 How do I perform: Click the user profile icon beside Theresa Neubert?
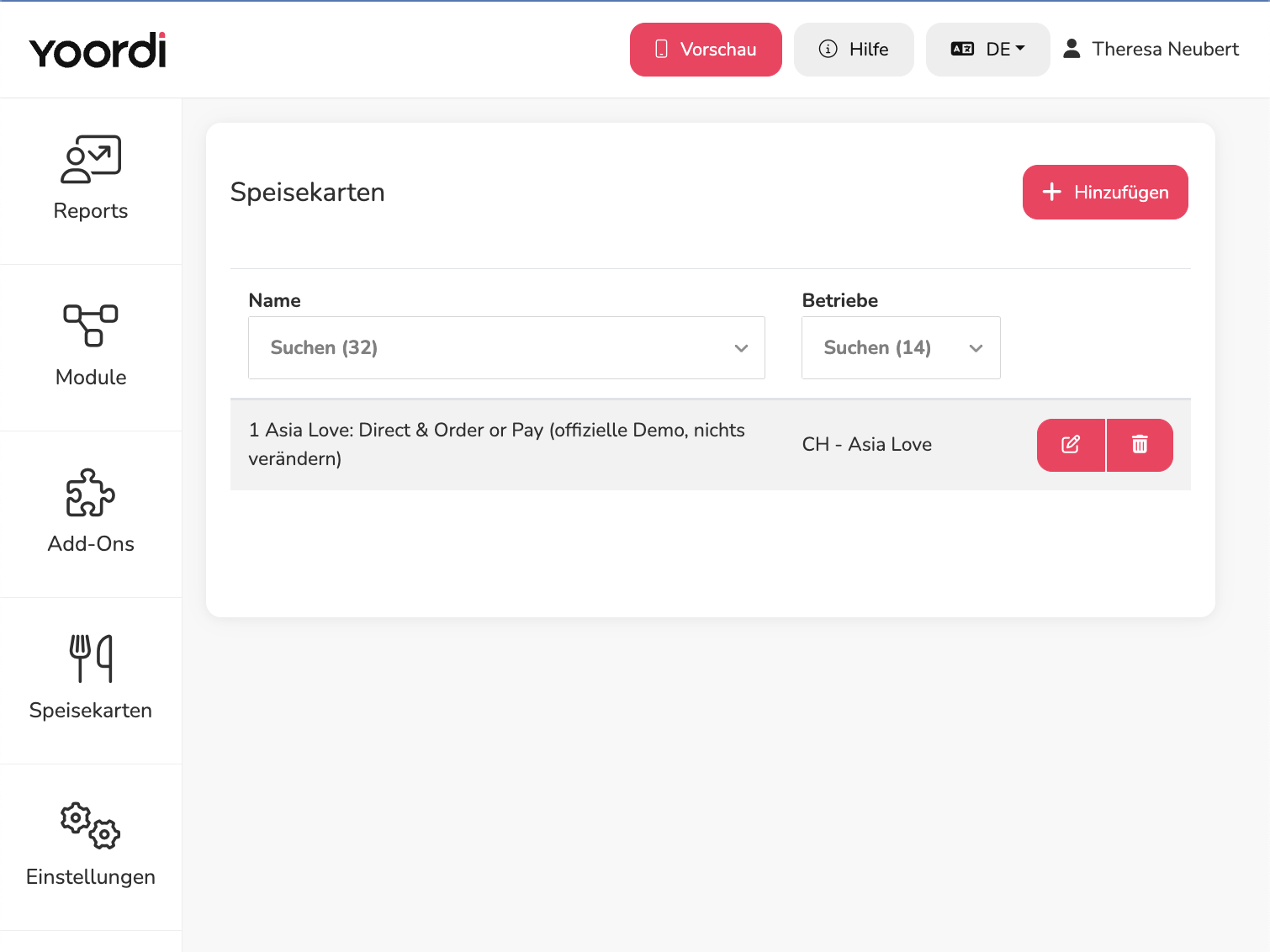pyautogui.click(x=1072, y=49)
